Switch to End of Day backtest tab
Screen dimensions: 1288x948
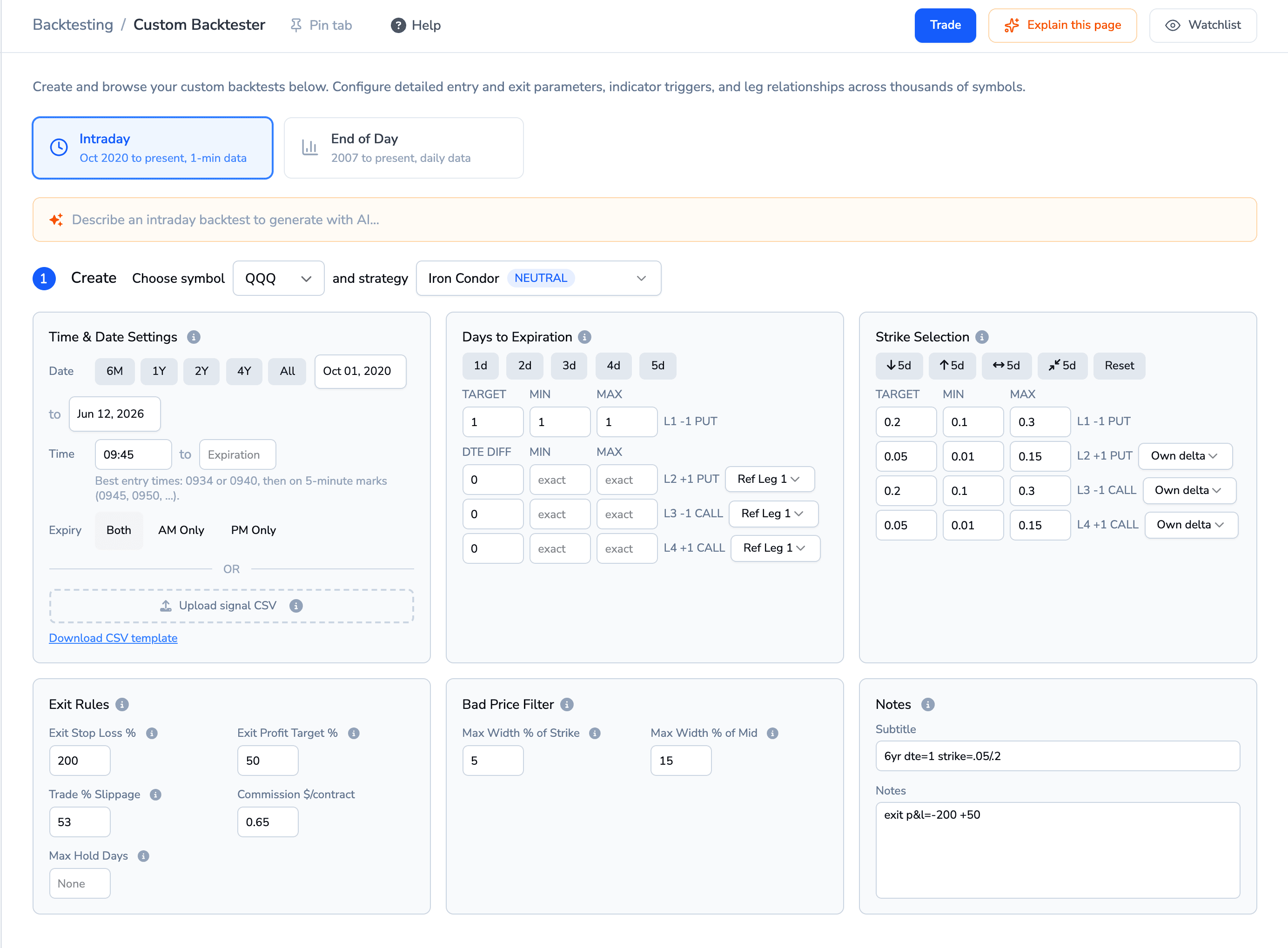point(403,148)
